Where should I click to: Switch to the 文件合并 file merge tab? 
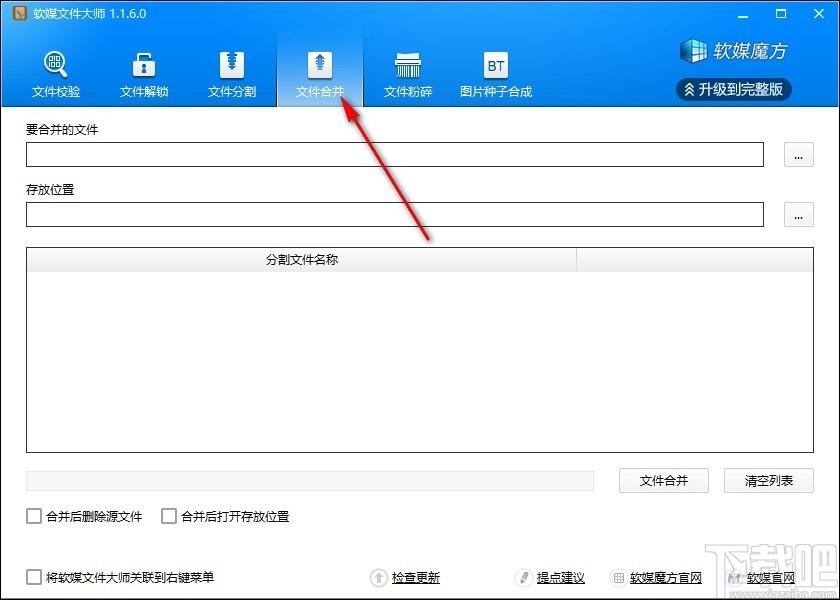tap(320, 75)
